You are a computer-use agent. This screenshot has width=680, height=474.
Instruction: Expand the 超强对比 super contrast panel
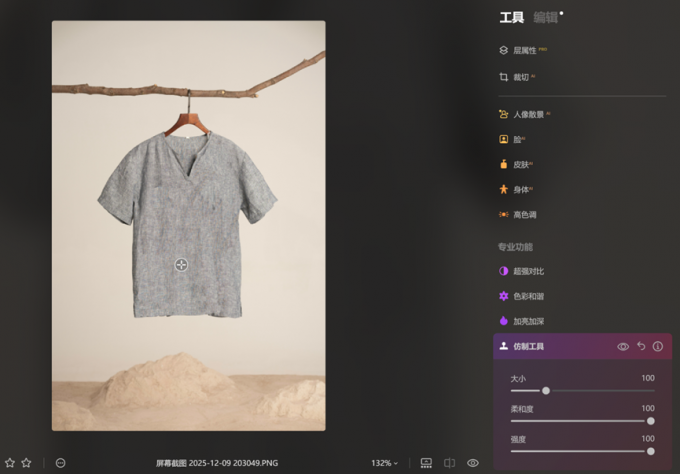(x=528, y=271)
